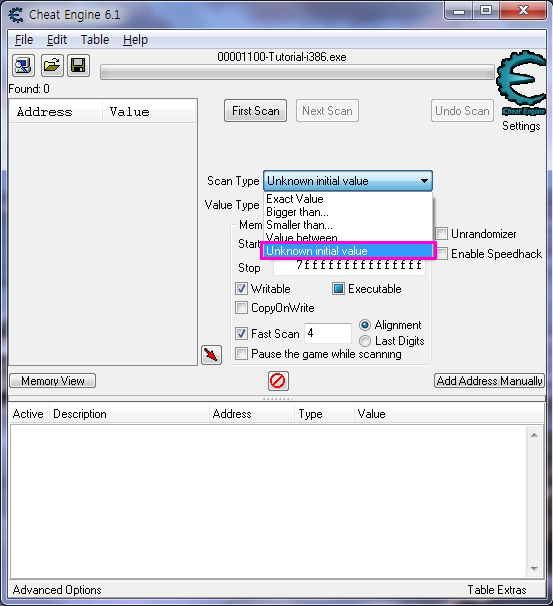Maximize the Cheat Engine window
The width and height of the screenshot is (553, 606).
486,11
